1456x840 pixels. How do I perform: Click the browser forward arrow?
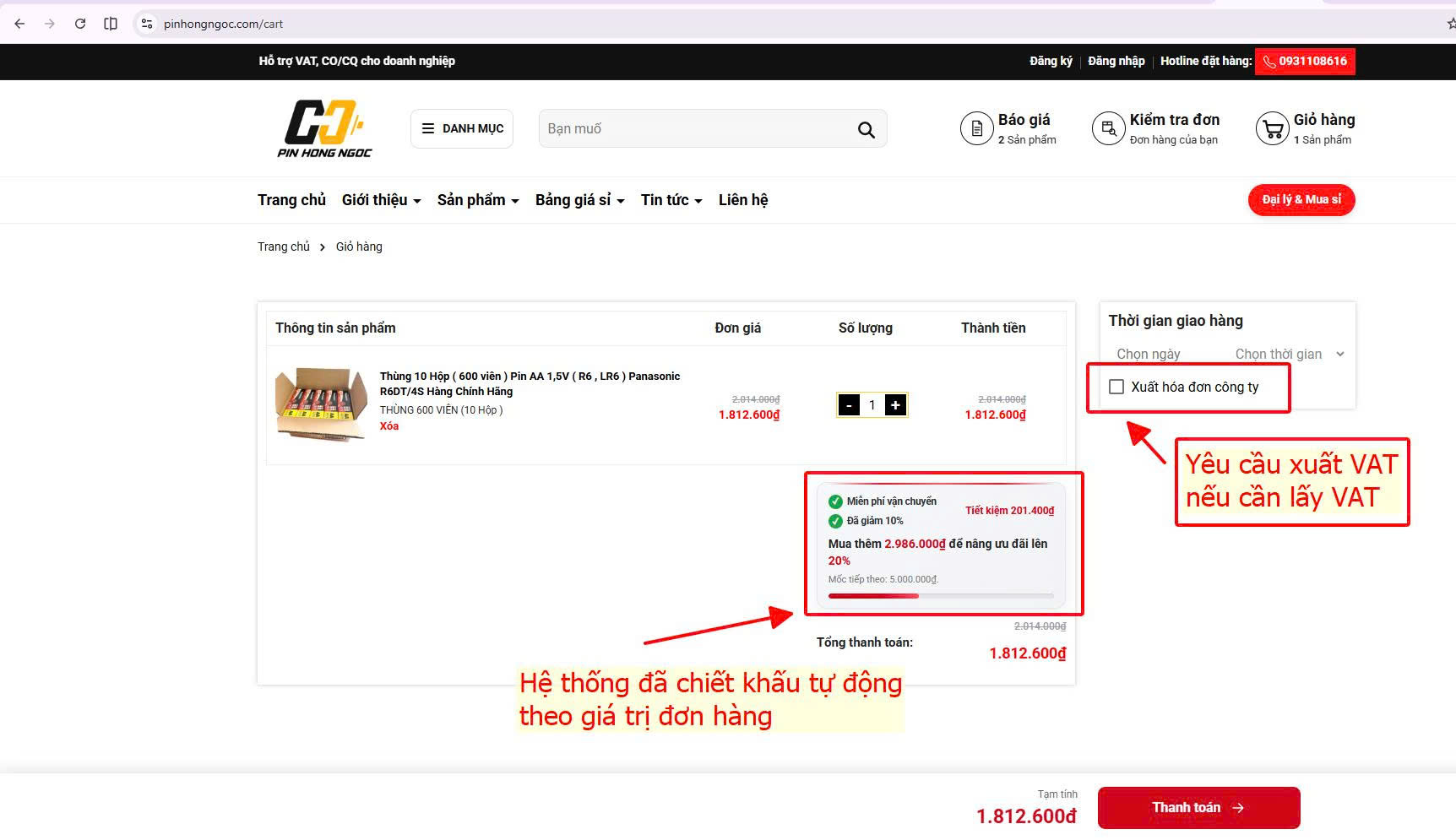50,24
